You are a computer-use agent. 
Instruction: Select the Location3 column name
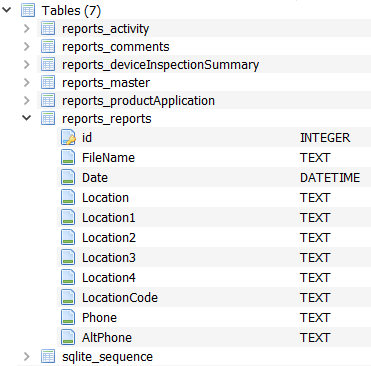pos(109,257)
